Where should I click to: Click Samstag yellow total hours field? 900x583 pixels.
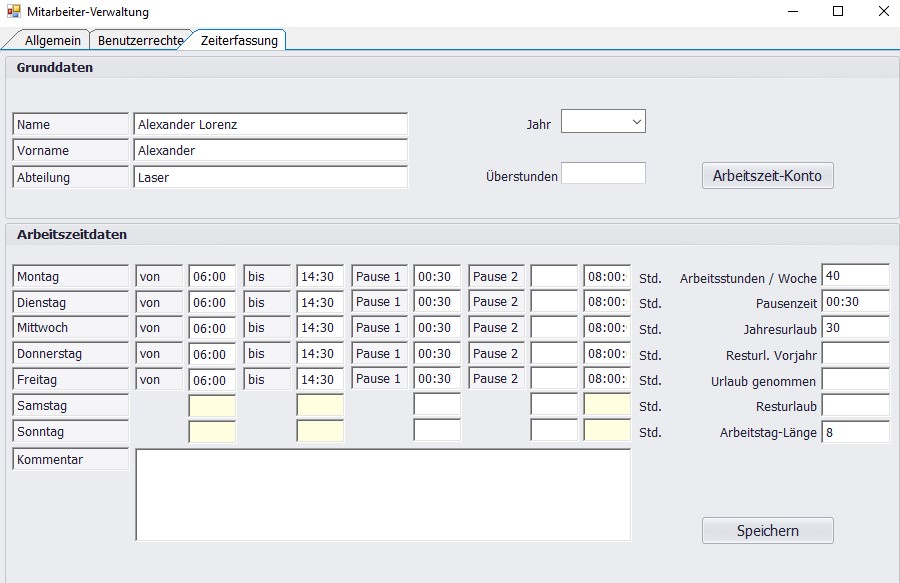point(607,405)
